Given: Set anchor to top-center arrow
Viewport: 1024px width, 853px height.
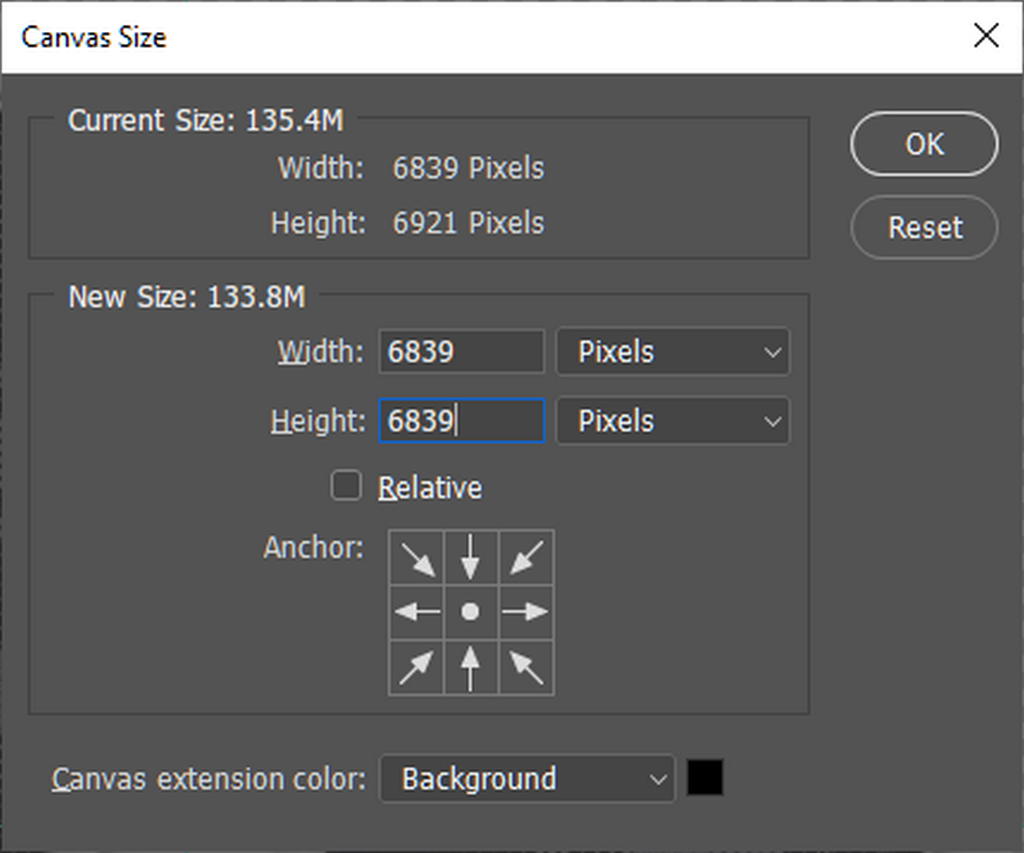Looking at the screenshot, I should pos(470,558).
